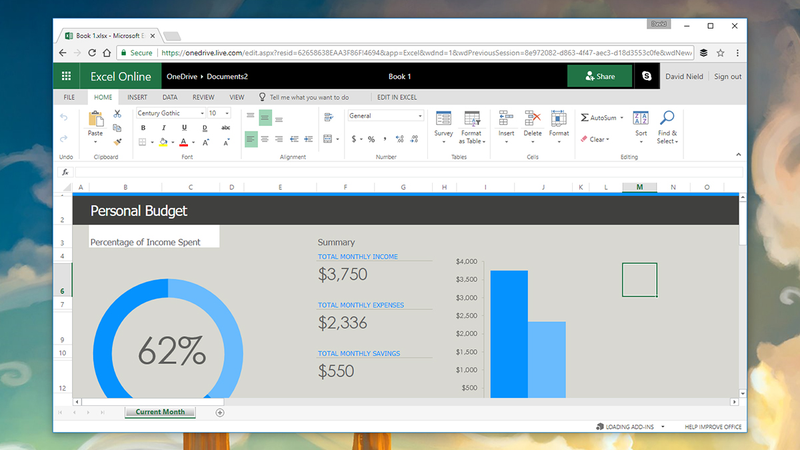Toggle align text left
Viewport: 800px width, 450px height.
pos(251,139)
